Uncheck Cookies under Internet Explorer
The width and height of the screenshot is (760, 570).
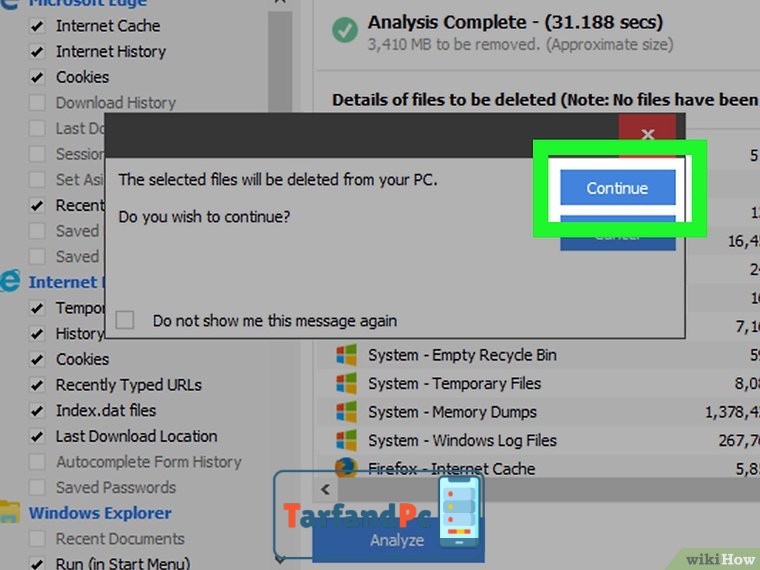pyautogui.click(x=37, y=359)
